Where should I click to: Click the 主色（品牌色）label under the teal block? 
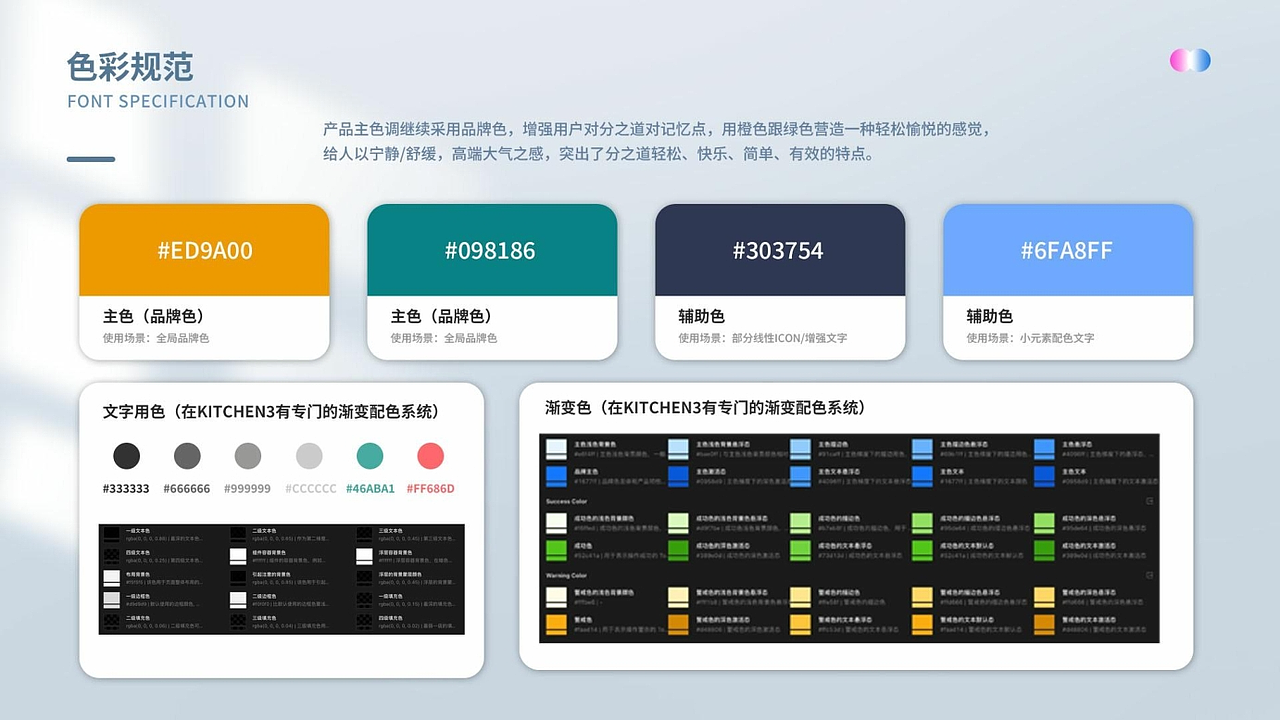tap(443, 316)
